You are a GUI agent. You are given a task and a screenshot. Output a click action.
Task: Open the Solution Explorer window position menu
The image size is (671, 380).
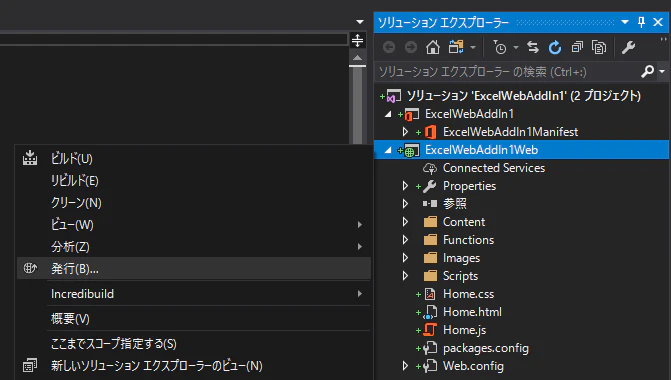(x=625, y=22)
